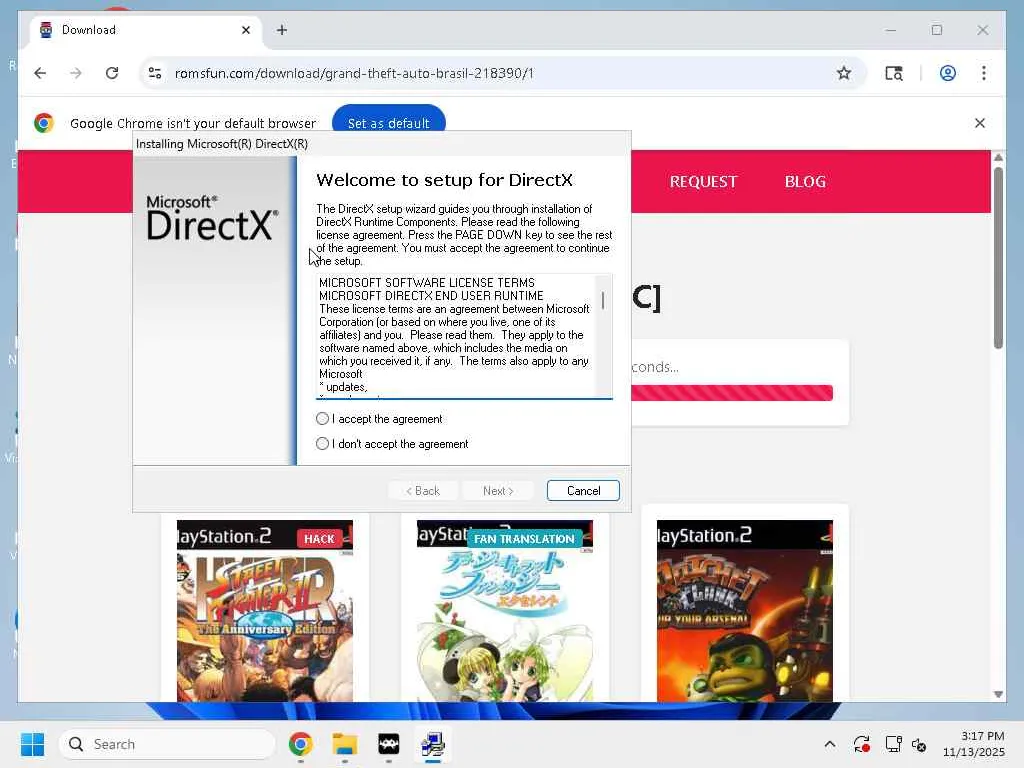Open Chrome's three-dot menu
1024x768 pixels.
(984, 73)
